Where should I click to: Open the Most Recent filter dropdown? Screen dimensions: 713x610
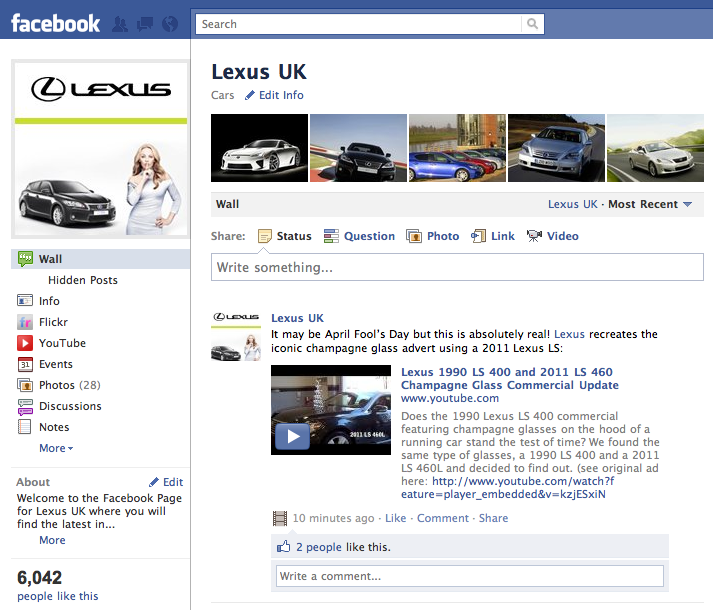coord(650,204)
